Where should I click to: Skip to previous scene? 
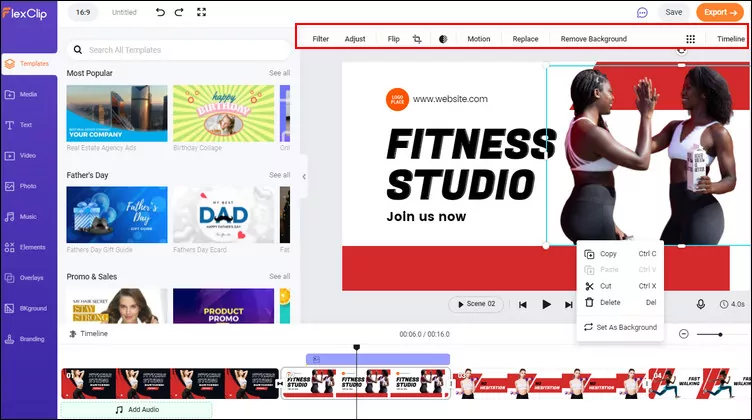523,304
